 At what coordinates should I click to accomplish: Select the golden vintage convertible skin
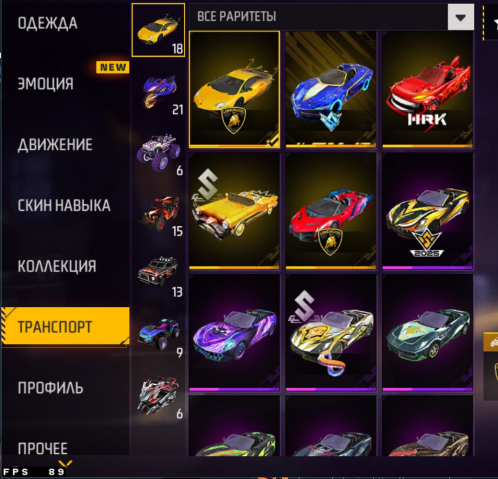coord(235,211)
